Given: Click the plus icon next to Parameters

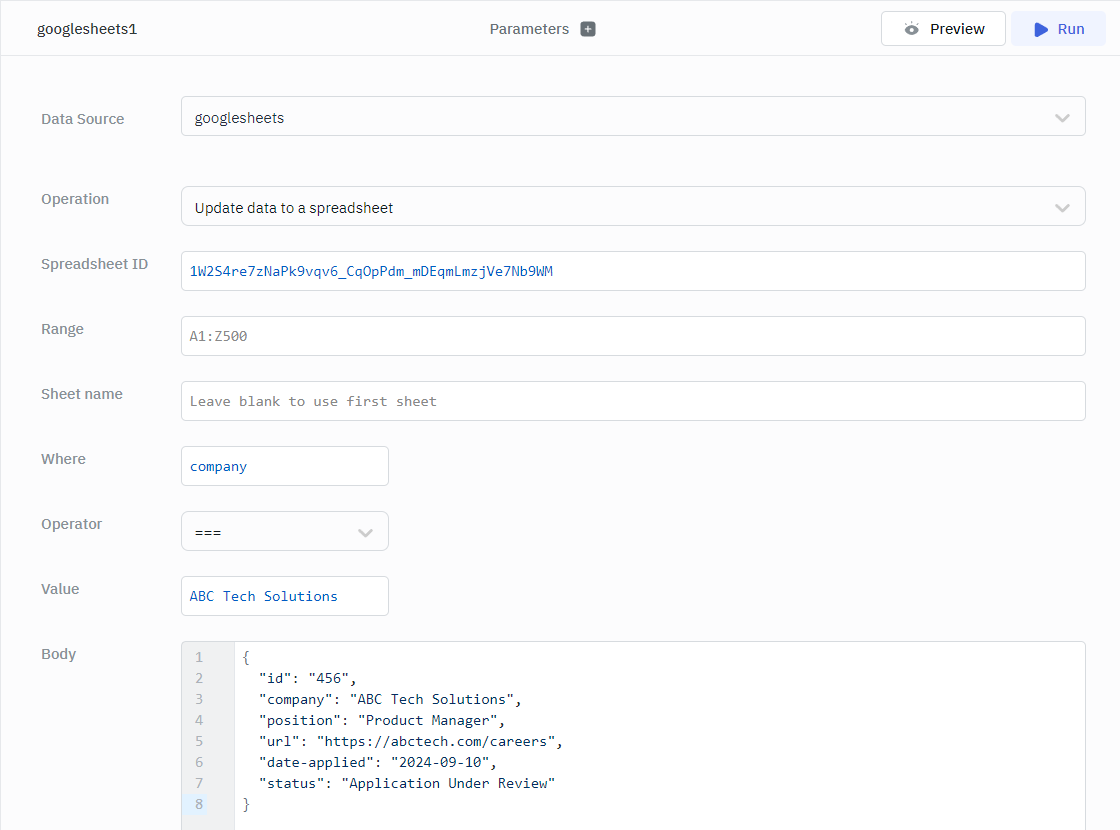Looking at the screenshot, I should pyautogui.click(x=588, y=29).
